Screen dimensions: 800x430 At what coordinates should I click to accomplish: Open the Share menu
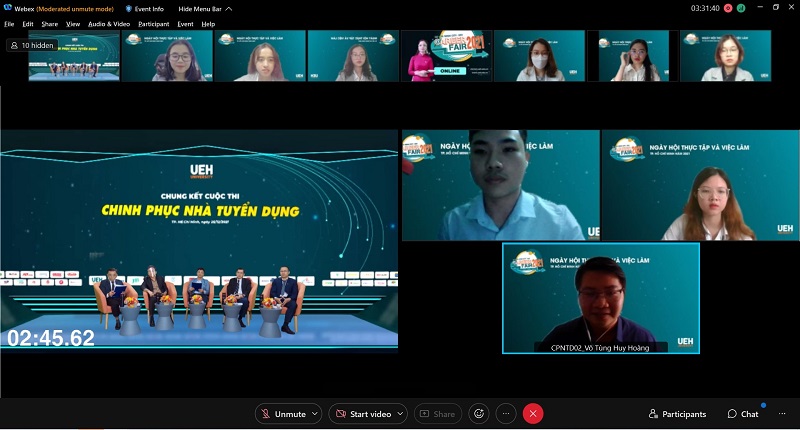click(x=49, y=24)
